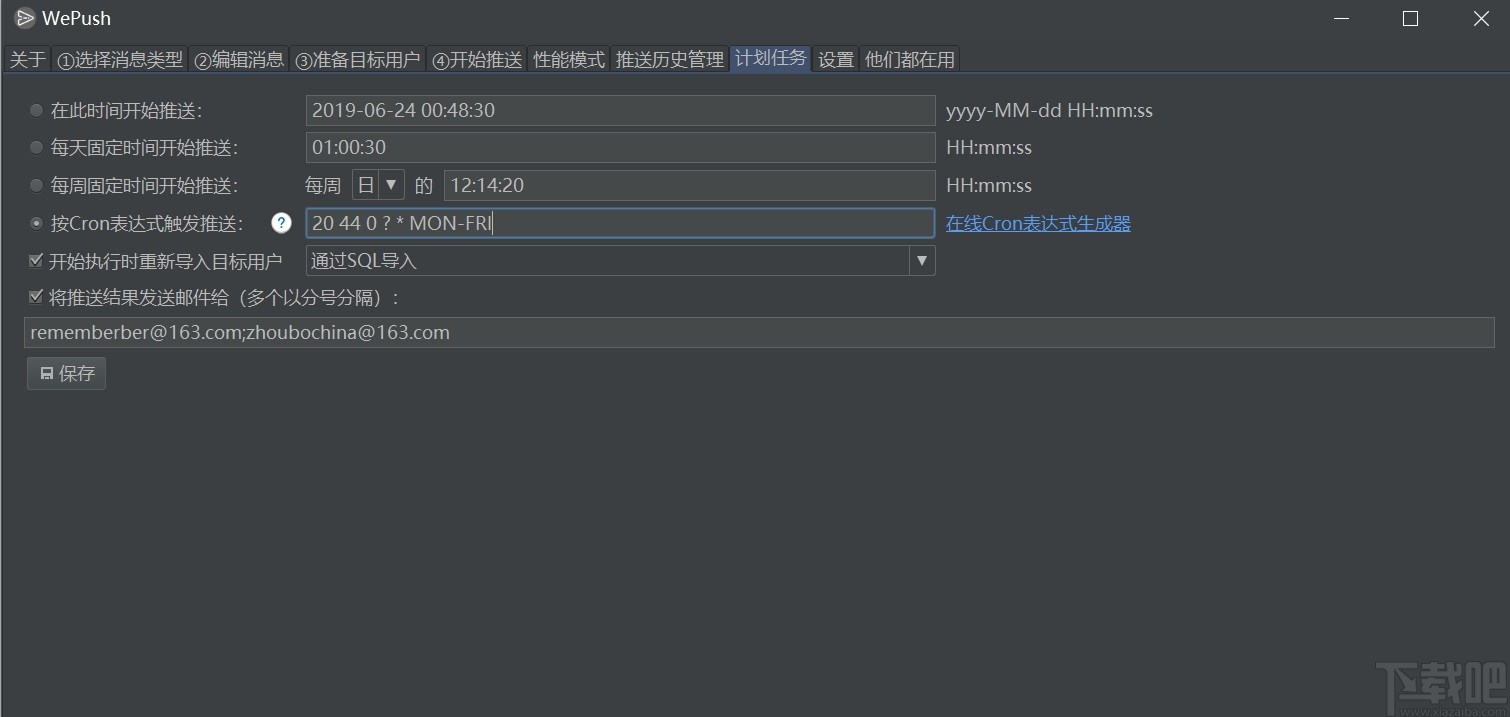Switch to the ④开始推送 tab
The width and height of the screenshot is (1510, 717).
(x=476, y=59)
